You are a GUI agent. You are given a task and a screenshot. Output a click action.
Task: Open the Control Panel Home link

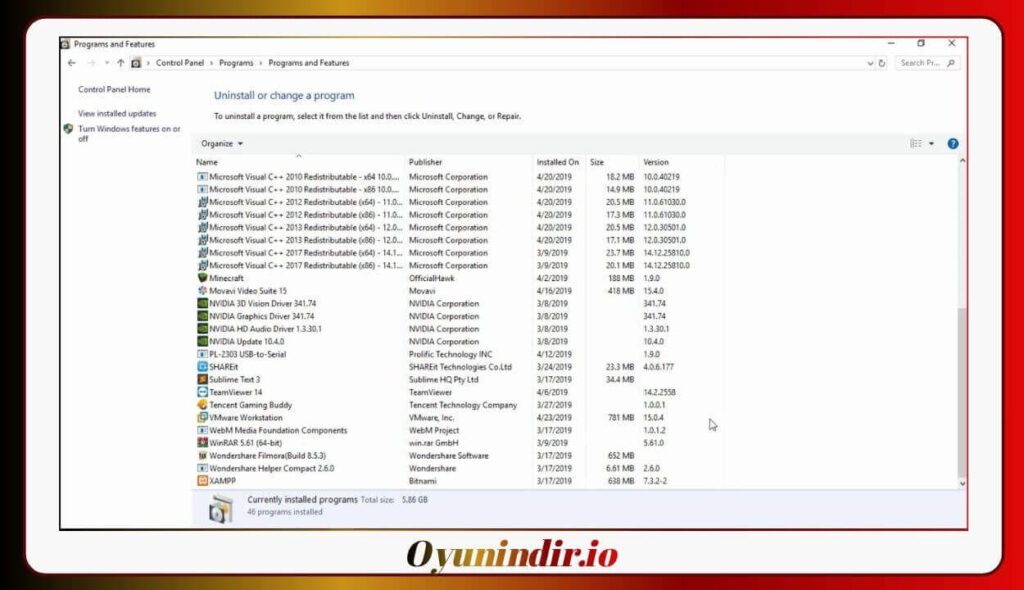click(114, 90)
